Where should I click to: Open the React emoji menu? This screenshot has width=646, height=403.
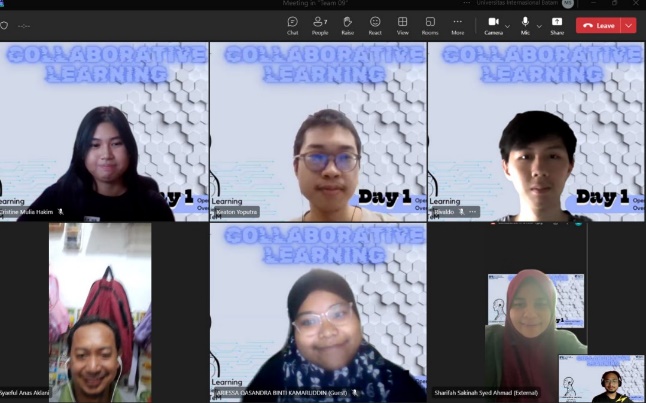[x=375, y=26]
